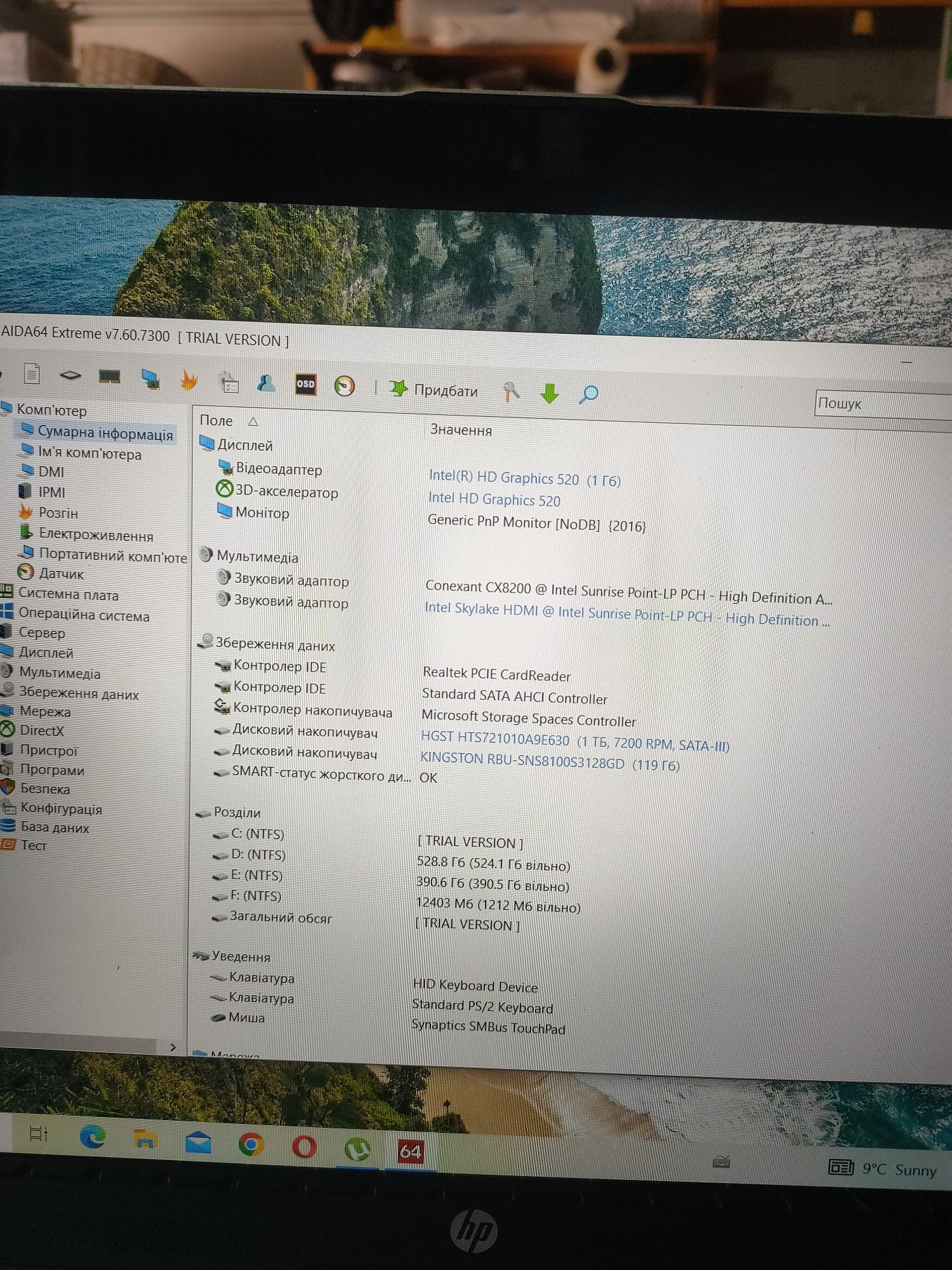Image resolution: width=952 pixels, height=1270 pixels.
Task: Open Ім'я комп'ютера tree item
Action: [x=81, y=453]
